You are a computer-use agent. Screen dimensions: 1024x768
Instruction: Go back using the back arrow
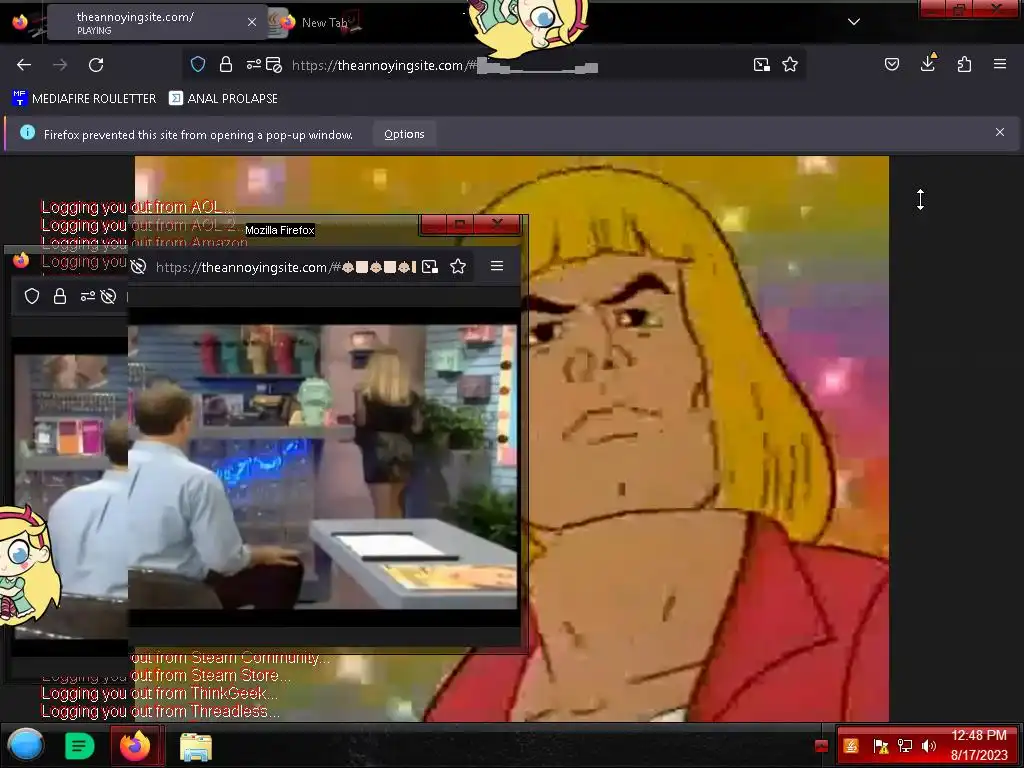tap(24, 65)
